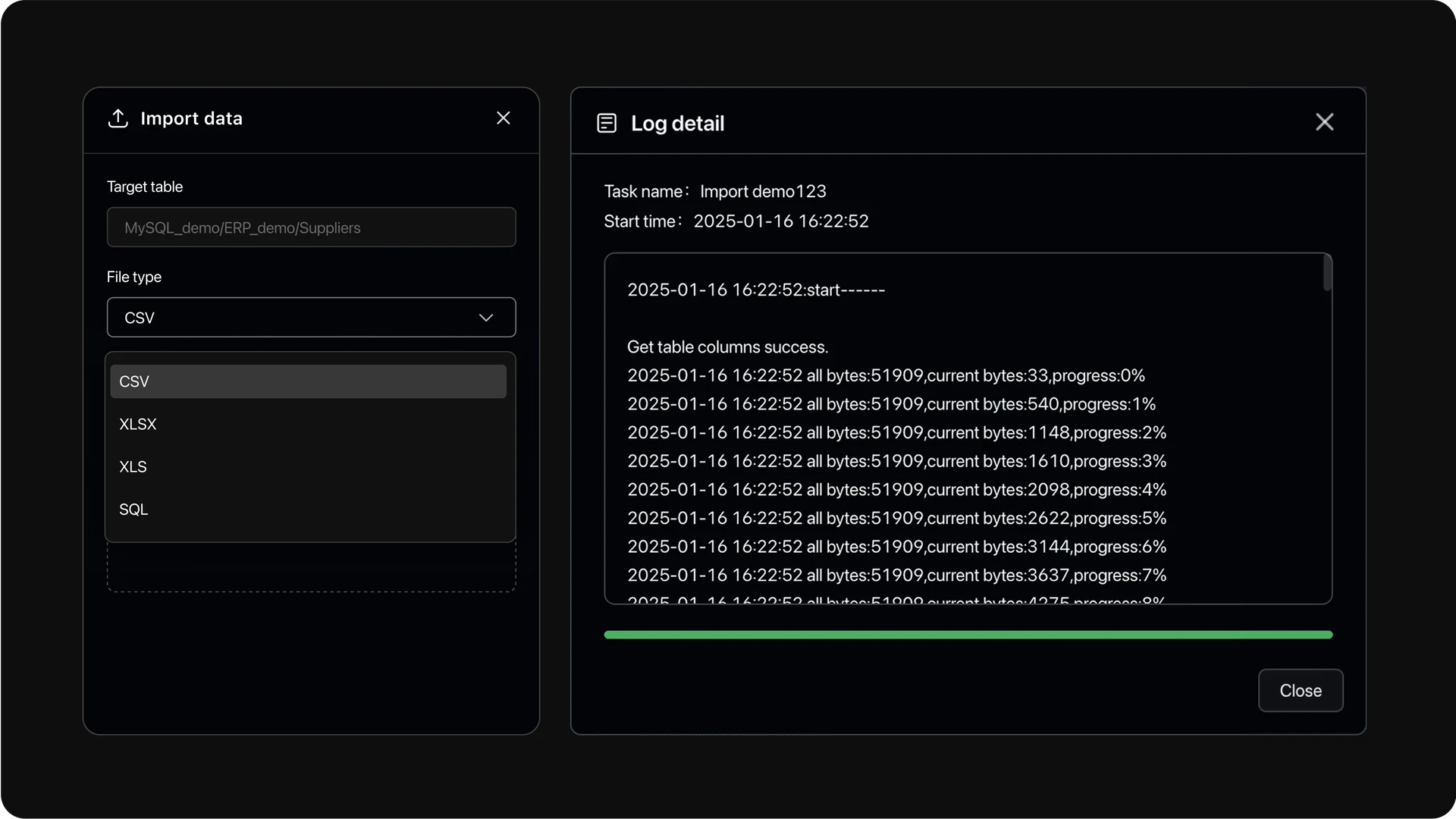Click the log line showing progress:5%
Viewport: 1456px width, 819px height.
[x=896, y=518]
